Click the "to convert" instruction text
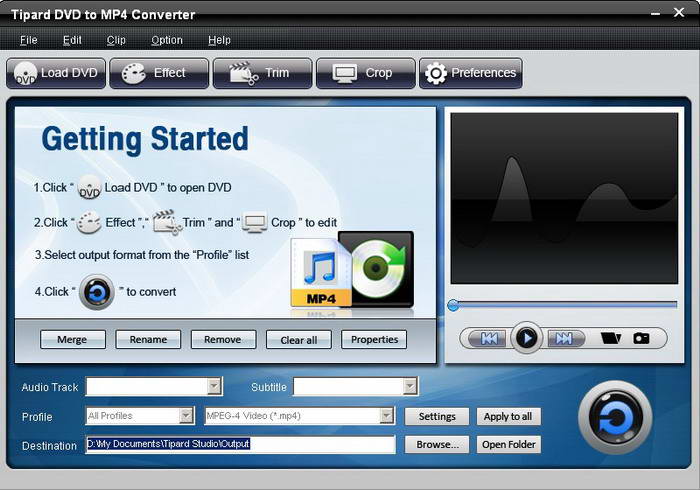This screenshot has height=490, width=700. point(151,292)
